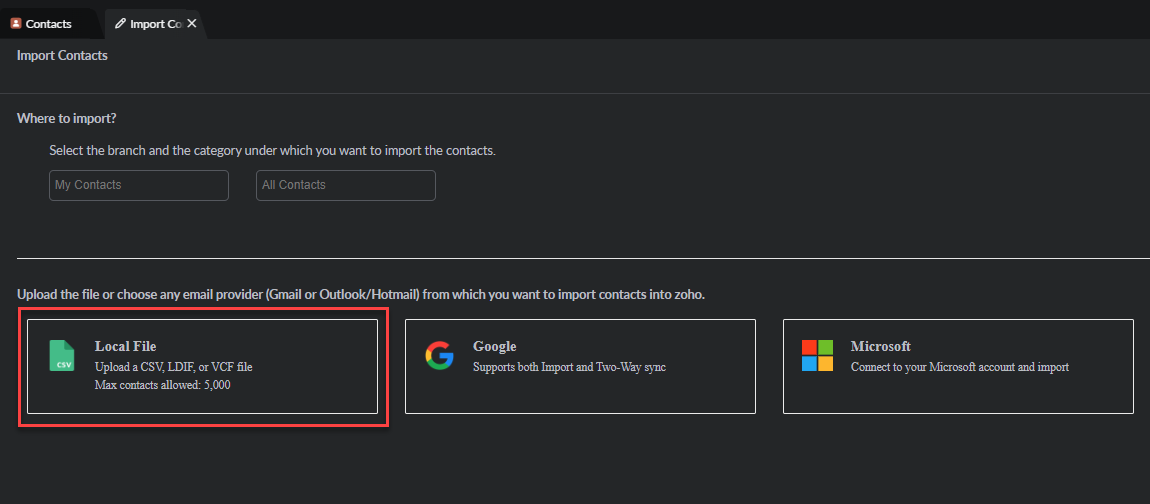Close the Import Contacts tab
This screenshot has width=1150, height=504.
point(192,23)
